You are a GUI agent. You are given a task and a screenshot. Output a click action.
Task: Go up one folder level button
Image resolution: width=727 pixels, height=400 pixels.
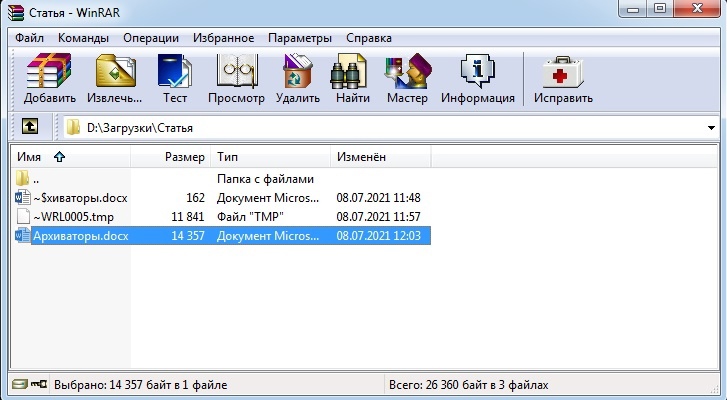pos(30,127)
